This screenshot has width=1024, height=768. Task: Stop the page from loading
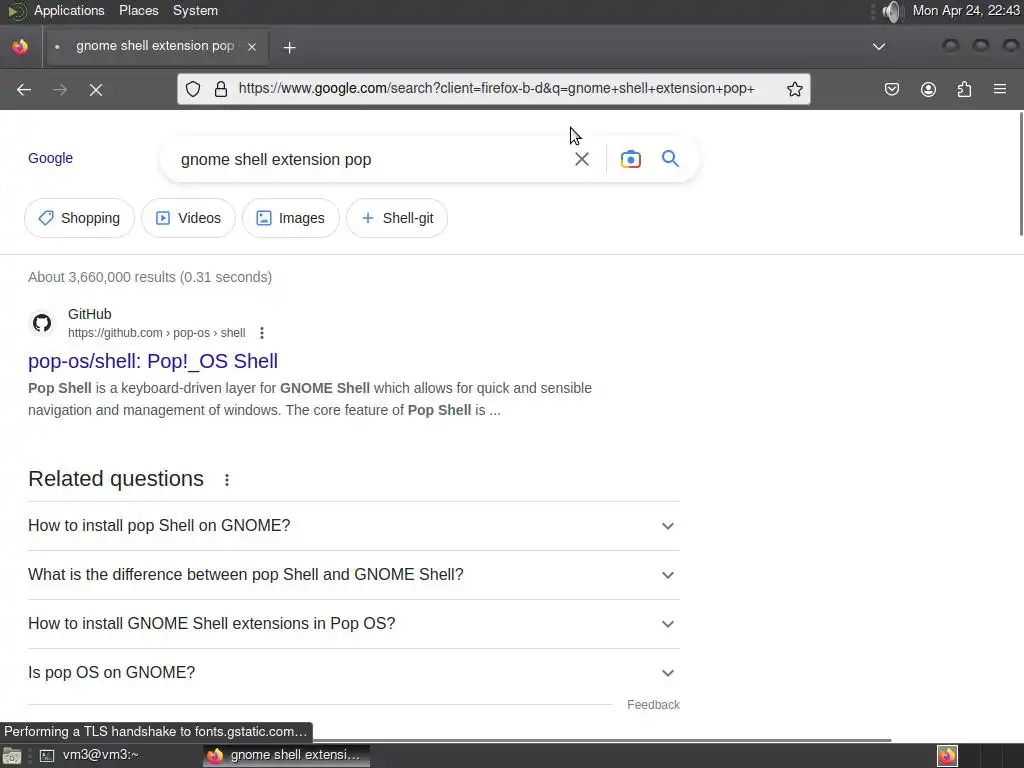click(96, 89)
